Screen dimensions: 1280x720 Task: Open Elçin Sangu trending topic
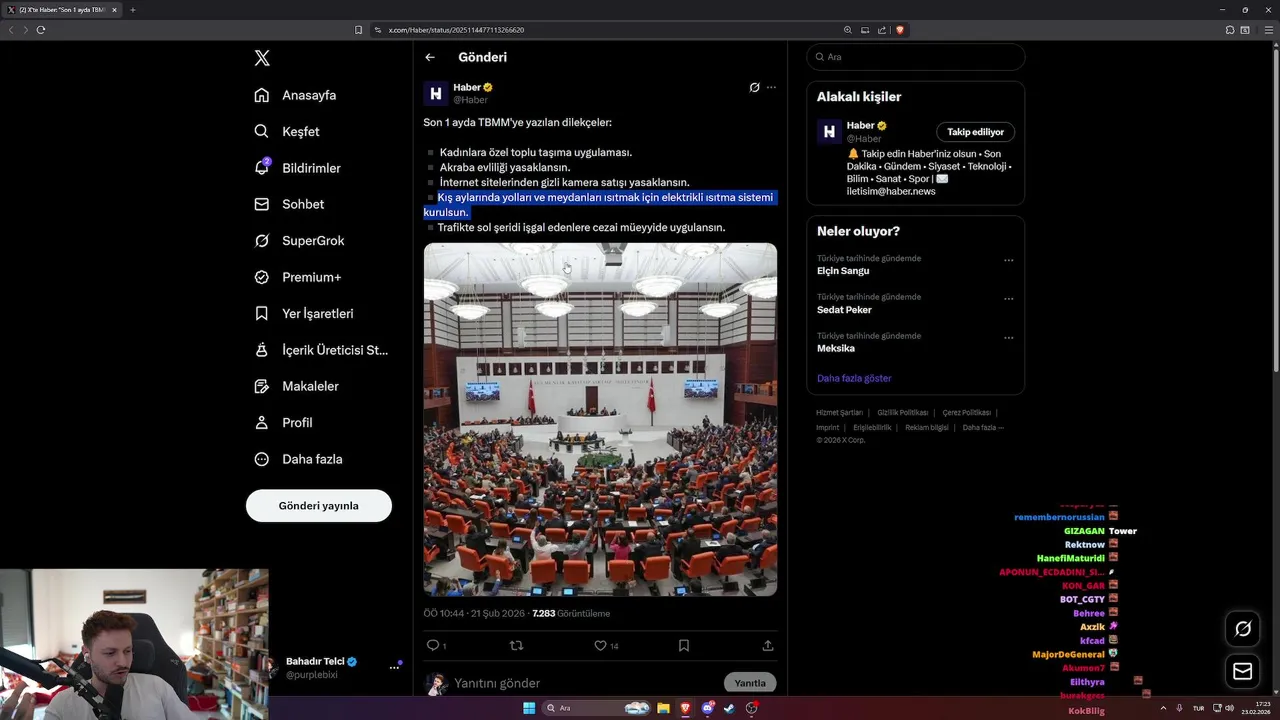843,271
